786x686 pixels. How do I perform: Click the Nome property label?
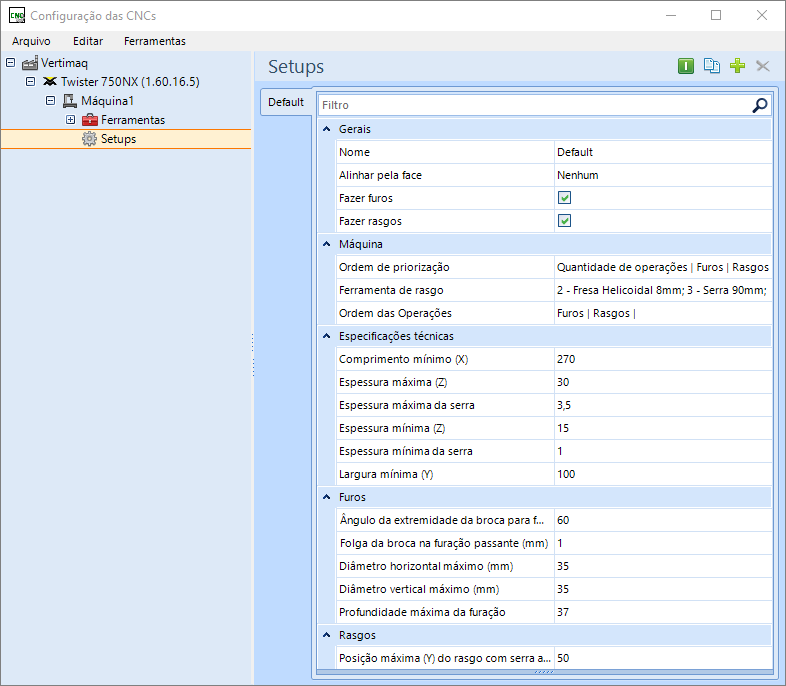(x=354, y=152)
